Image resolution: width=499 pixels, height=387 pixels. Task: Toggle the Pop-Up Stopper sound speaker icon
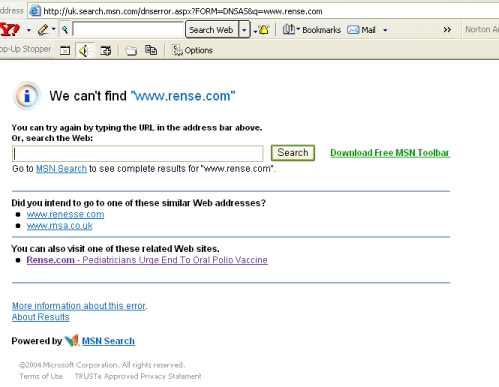coord(85,51)
